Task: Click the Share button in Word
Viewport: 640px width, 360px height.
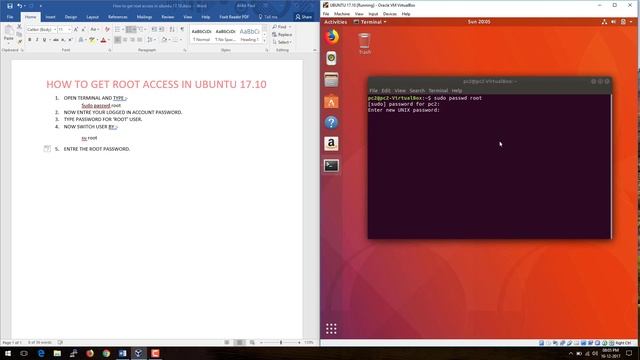Action: (x=303, y=17)
